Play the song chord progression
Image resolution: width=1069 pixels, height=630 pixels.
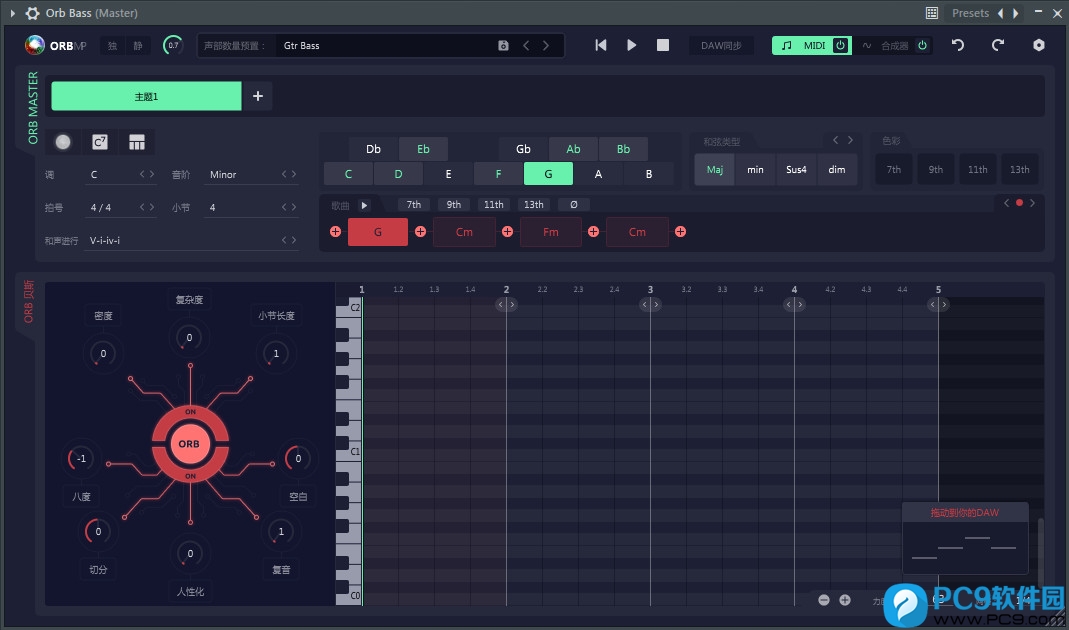tap(365, 205)
